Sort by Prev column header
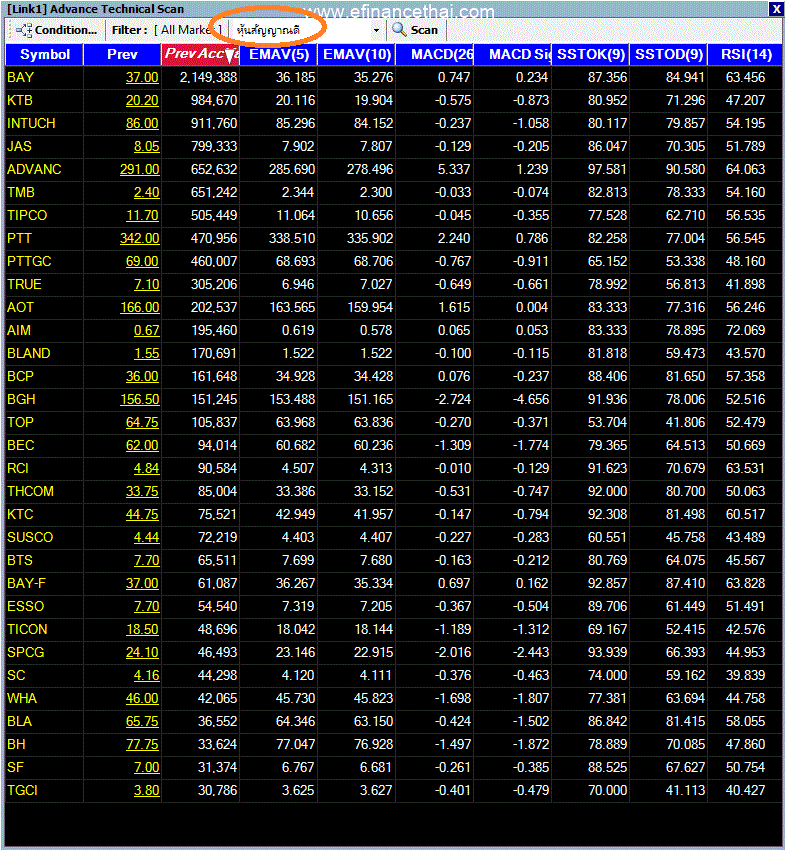This screenshot has width=785, height=851. tap(123, 54)
